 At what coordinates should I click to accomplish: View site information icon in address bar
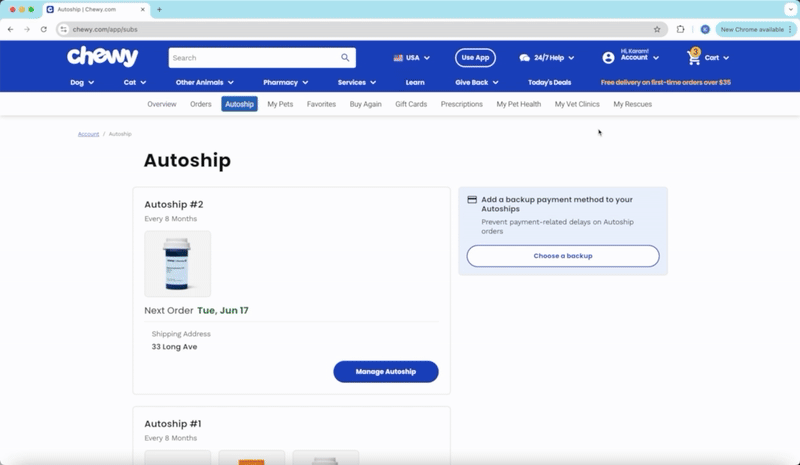(64, 29)
